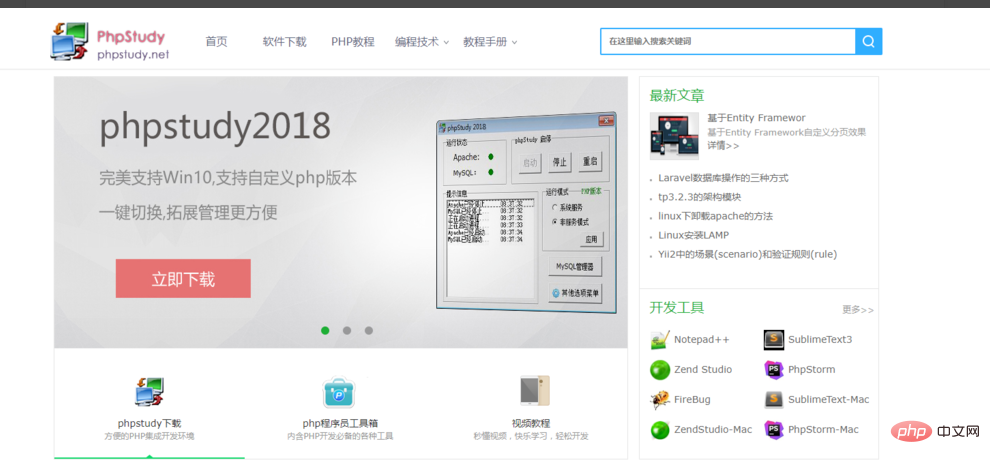Go to 首页 in navigation
990x464 pixels.
click(216, 42)
